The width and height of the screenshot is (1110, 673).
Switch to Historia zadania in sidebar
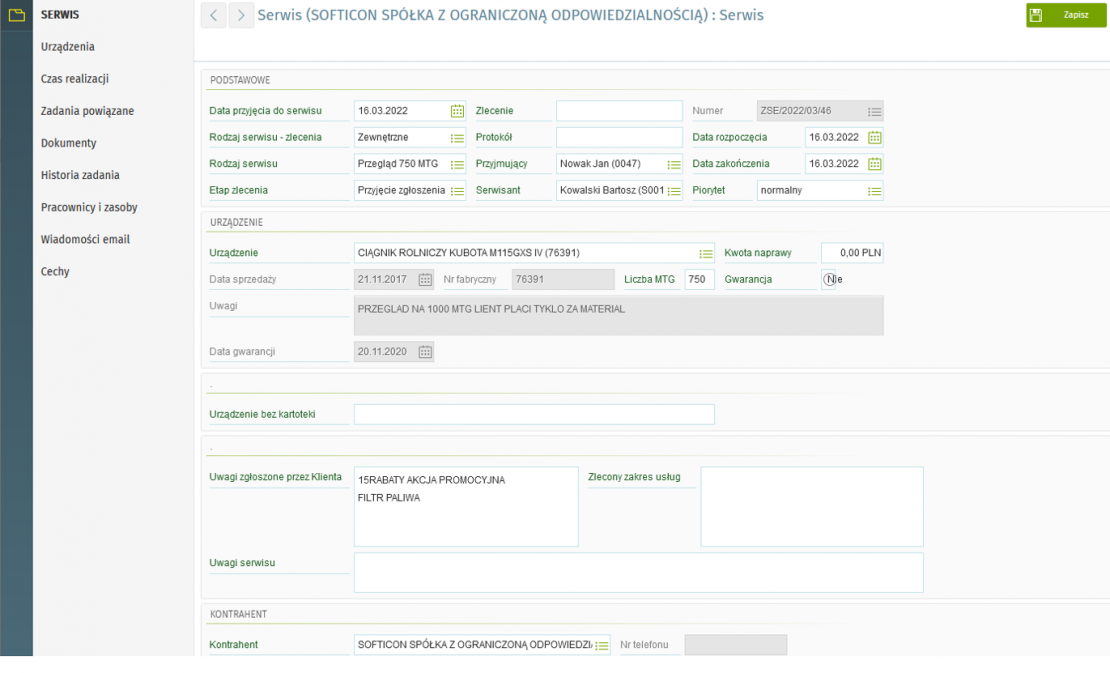80,175
